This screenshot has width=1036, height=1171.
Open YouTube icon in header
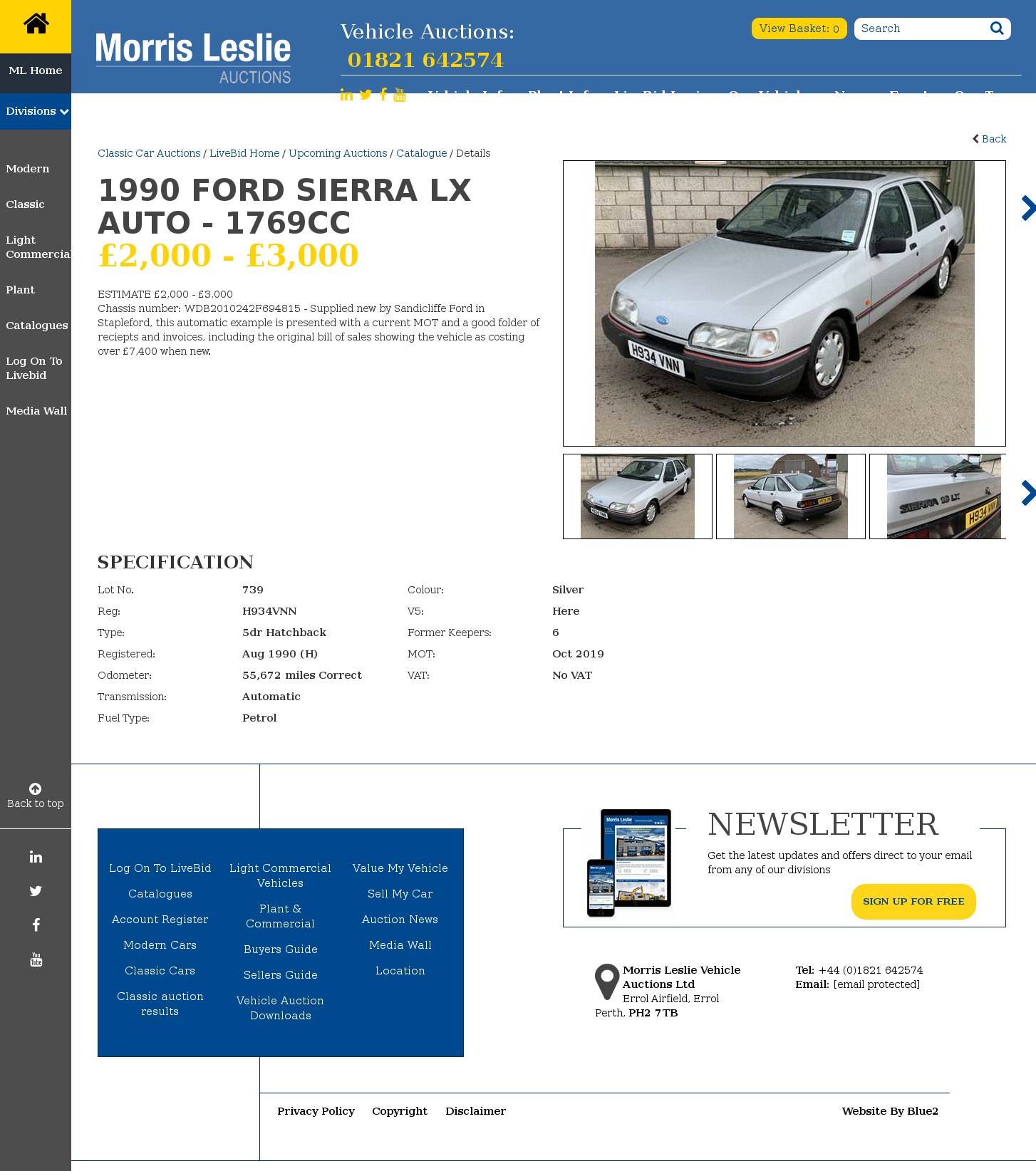[400, 95]
